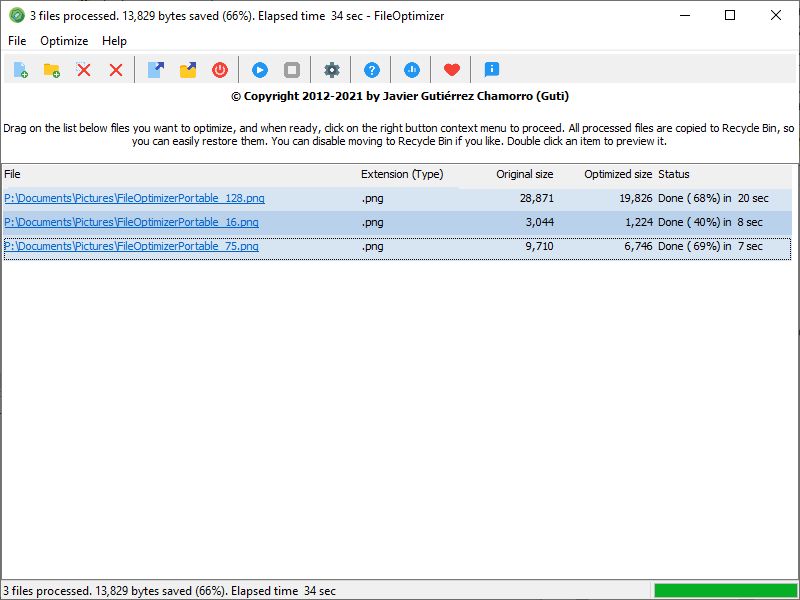Add files using the new file icon
Image resolution: width=800 pixels, height=600 pixels.
18,69
